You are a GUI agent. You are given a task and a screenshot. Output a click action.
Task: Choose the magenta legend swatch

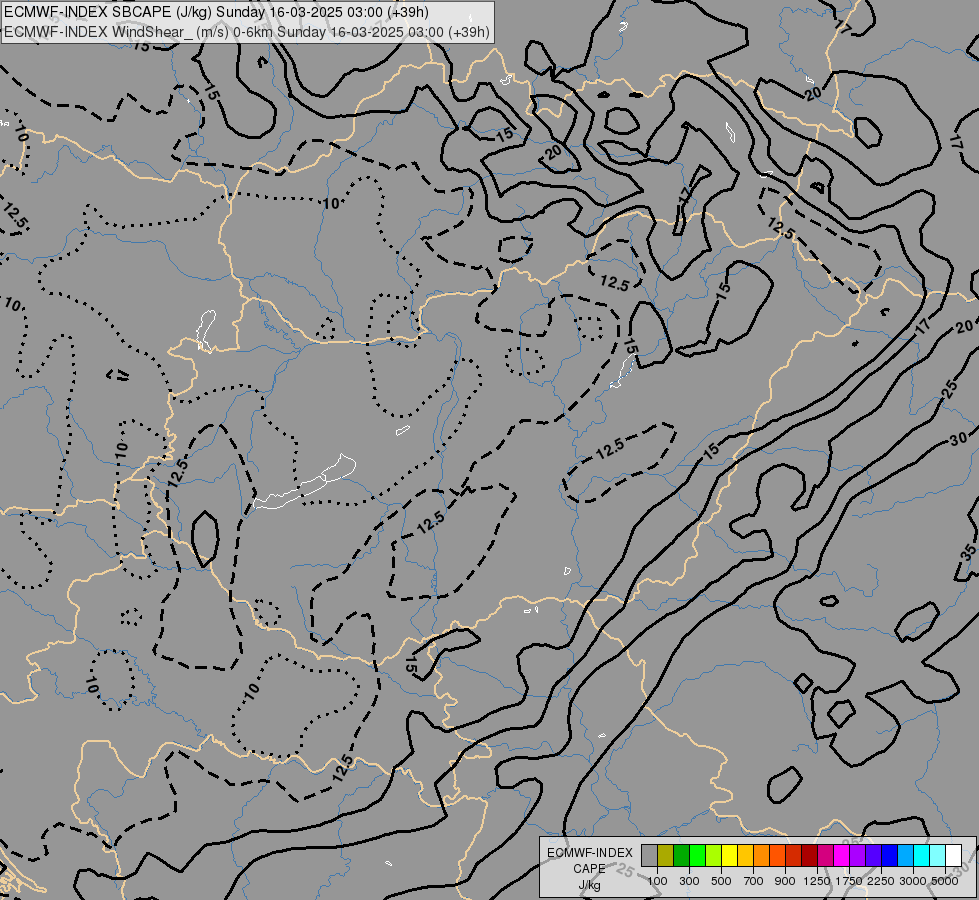842,856
